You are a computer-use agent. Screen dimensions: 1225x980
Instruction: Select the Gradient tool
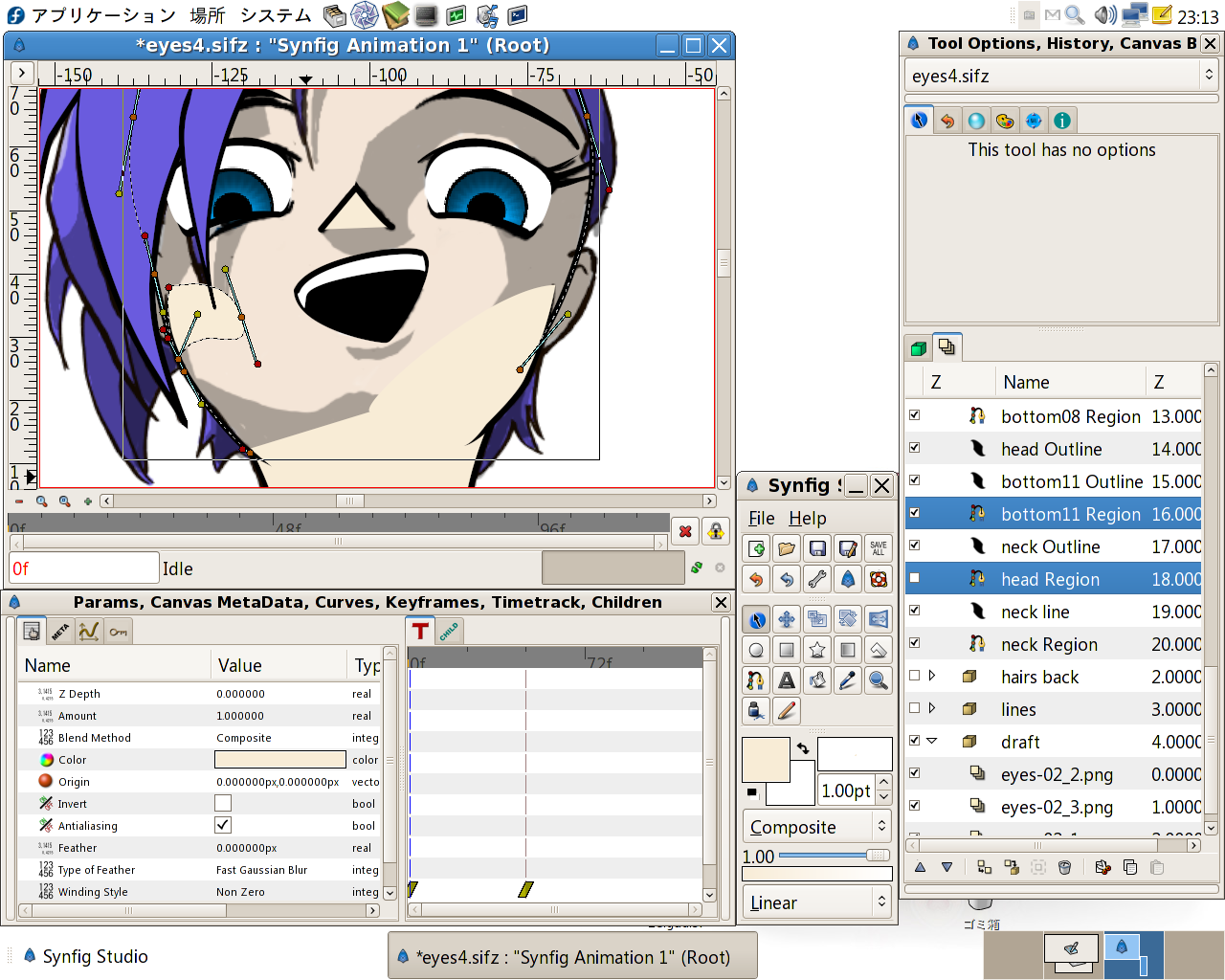[x=848, y=650]
